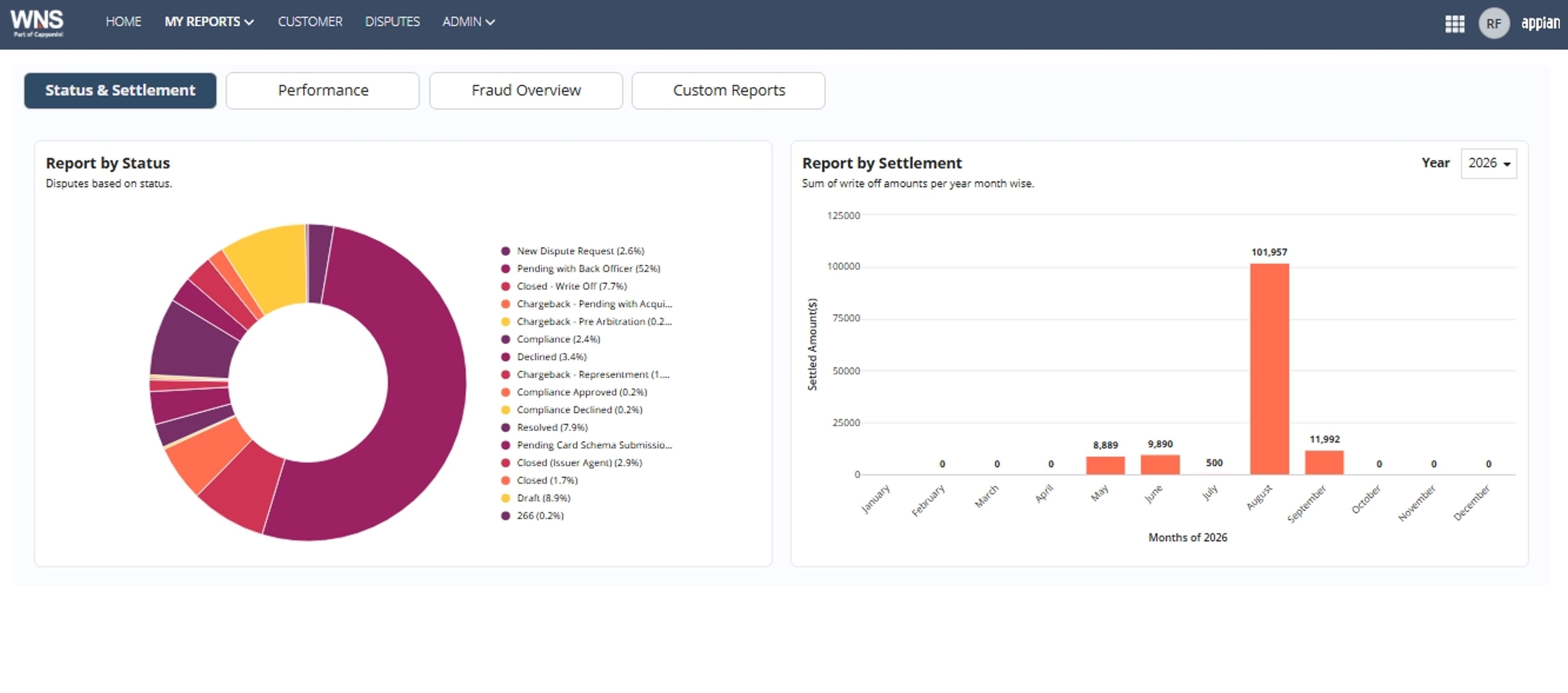Screen dimensions: 1568x693
Task: Click the 9,890 bar value label
Action: (x=1160, y=445)
